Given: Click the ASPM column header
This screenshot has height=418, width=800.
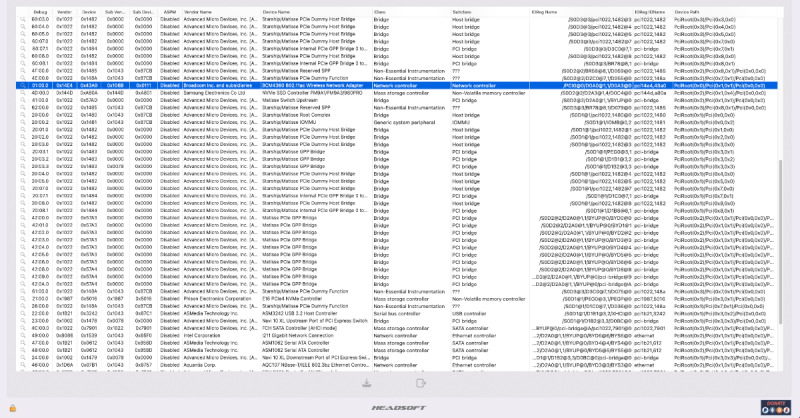Looking at the screenshot, I should (169, 12).
